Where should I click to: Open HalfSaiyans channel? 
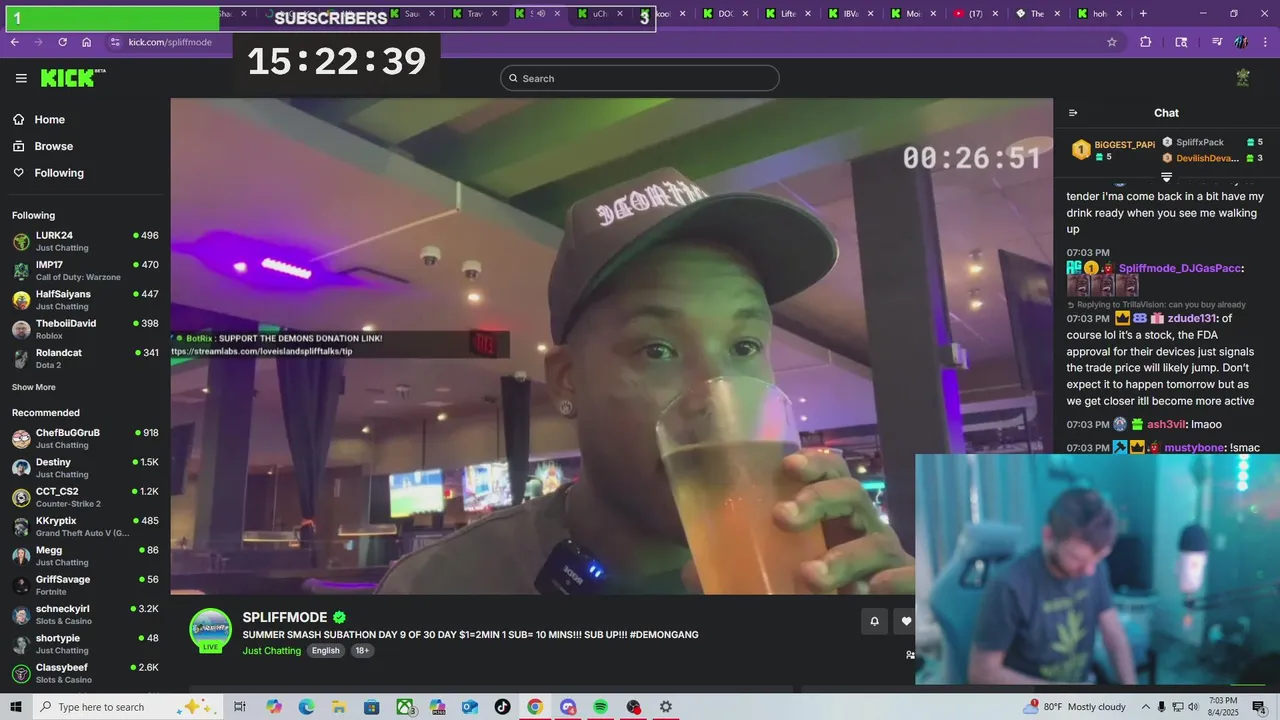85,300
